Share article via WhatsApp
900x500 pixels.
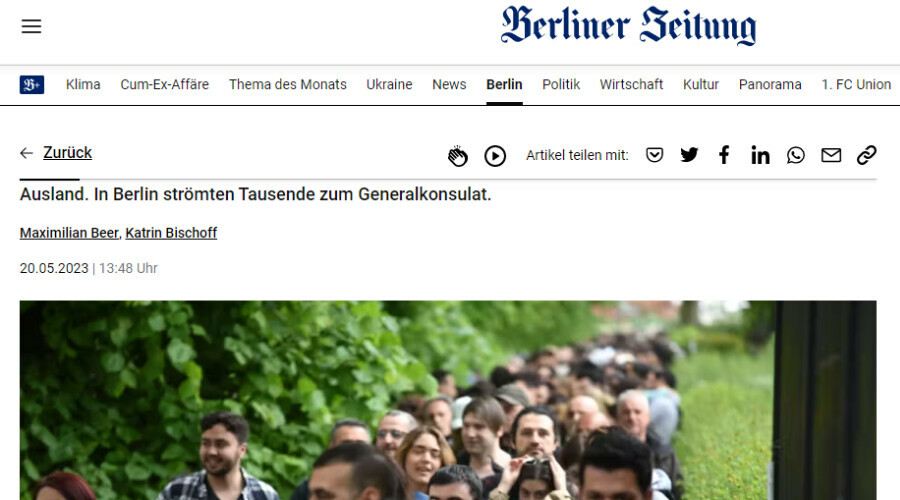click(x=796, y=155)
